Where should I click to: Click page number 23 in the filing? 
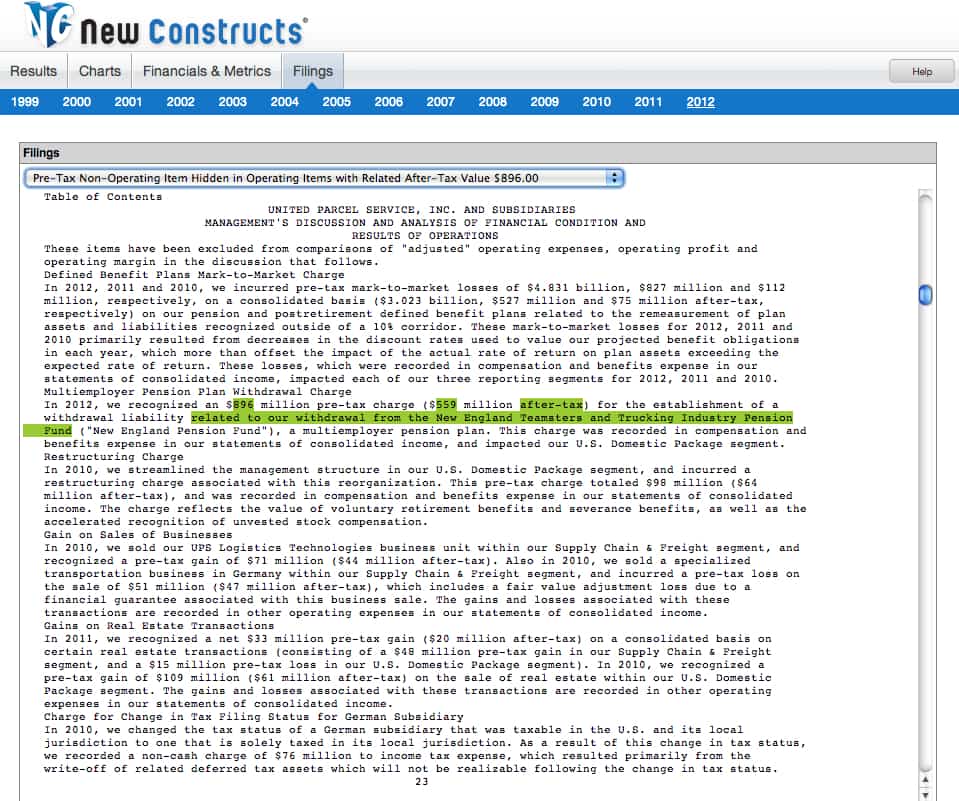421,781
